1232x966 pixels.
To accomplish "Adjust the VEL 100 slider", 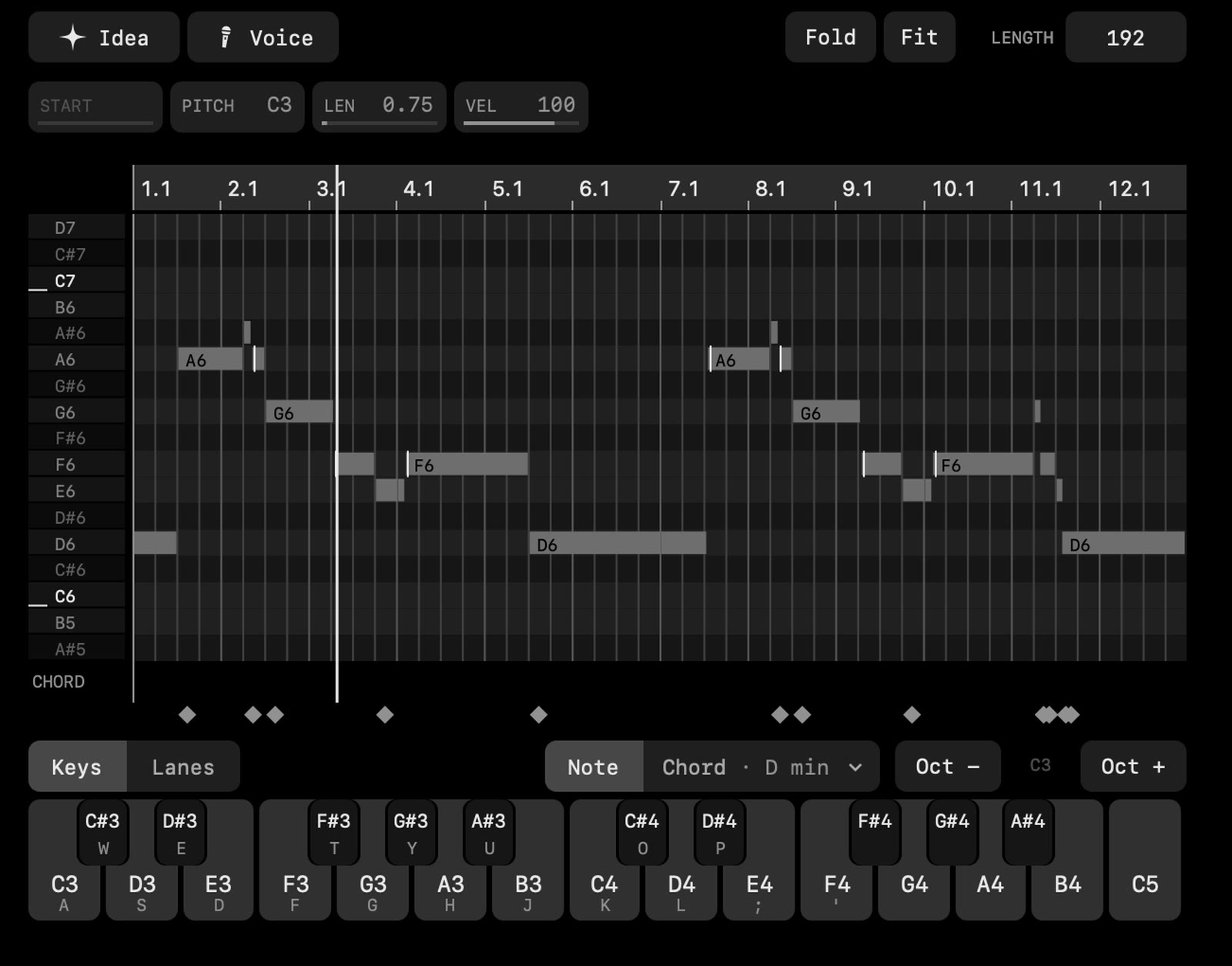I will click(521, 106).
